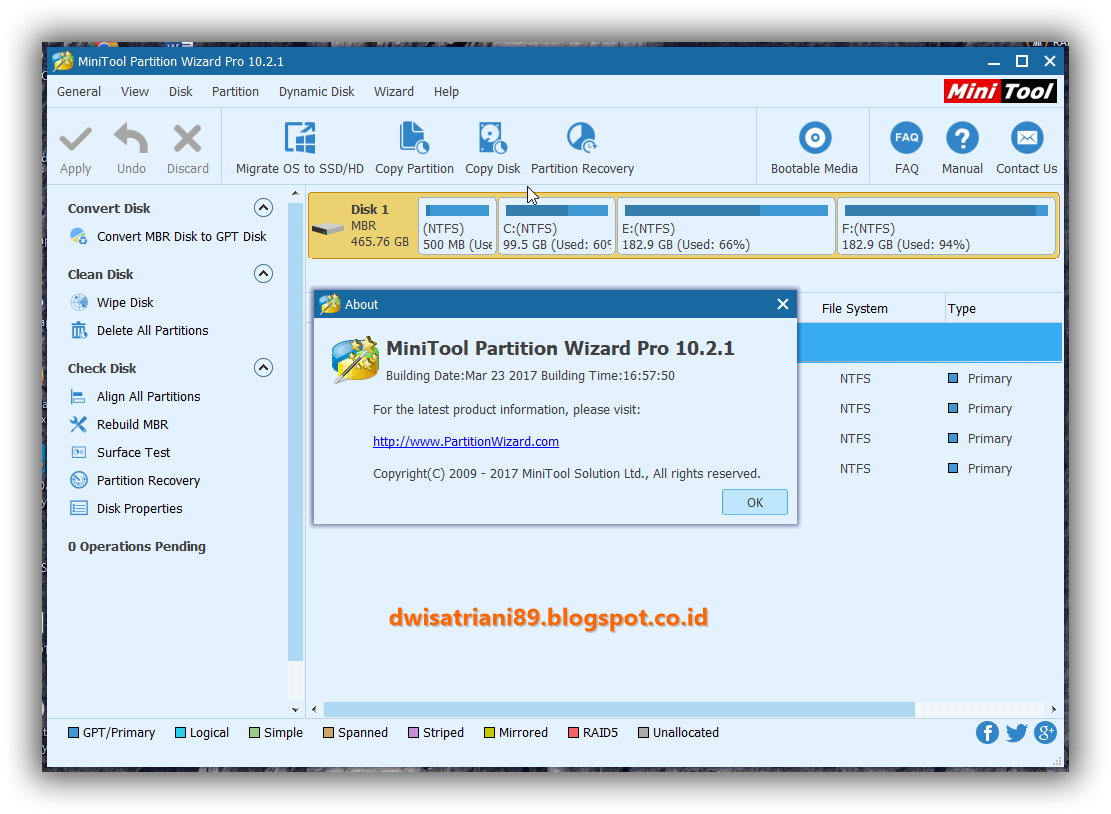Open the Copy Disk wizard

(x=492, y=148)
